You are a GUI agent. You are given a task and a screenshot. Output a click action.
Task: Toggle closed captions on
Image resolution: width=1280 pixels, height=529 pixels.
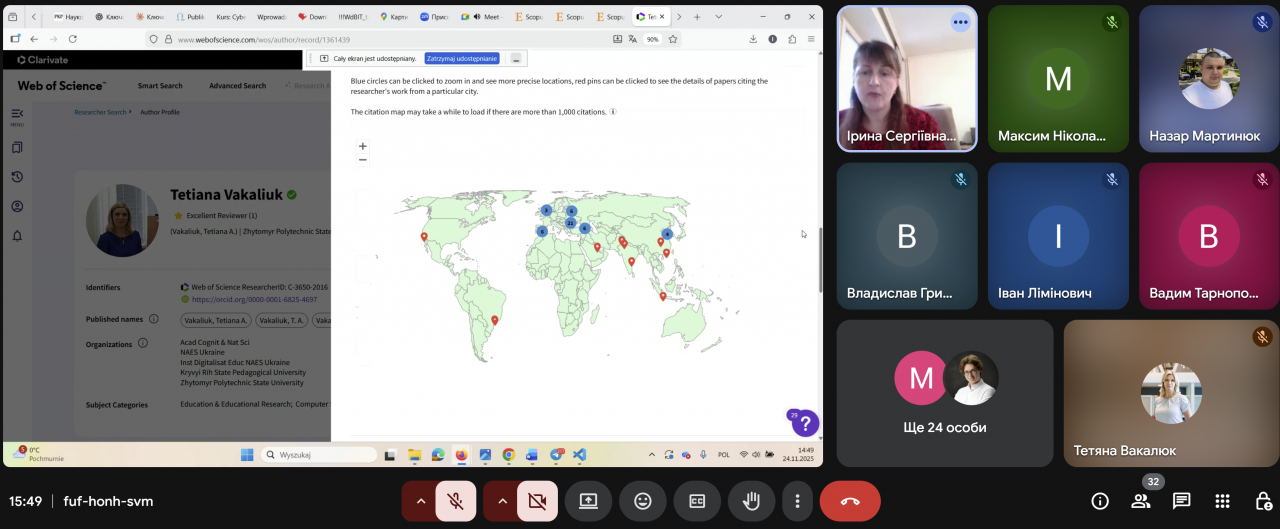tap(695, 501)
